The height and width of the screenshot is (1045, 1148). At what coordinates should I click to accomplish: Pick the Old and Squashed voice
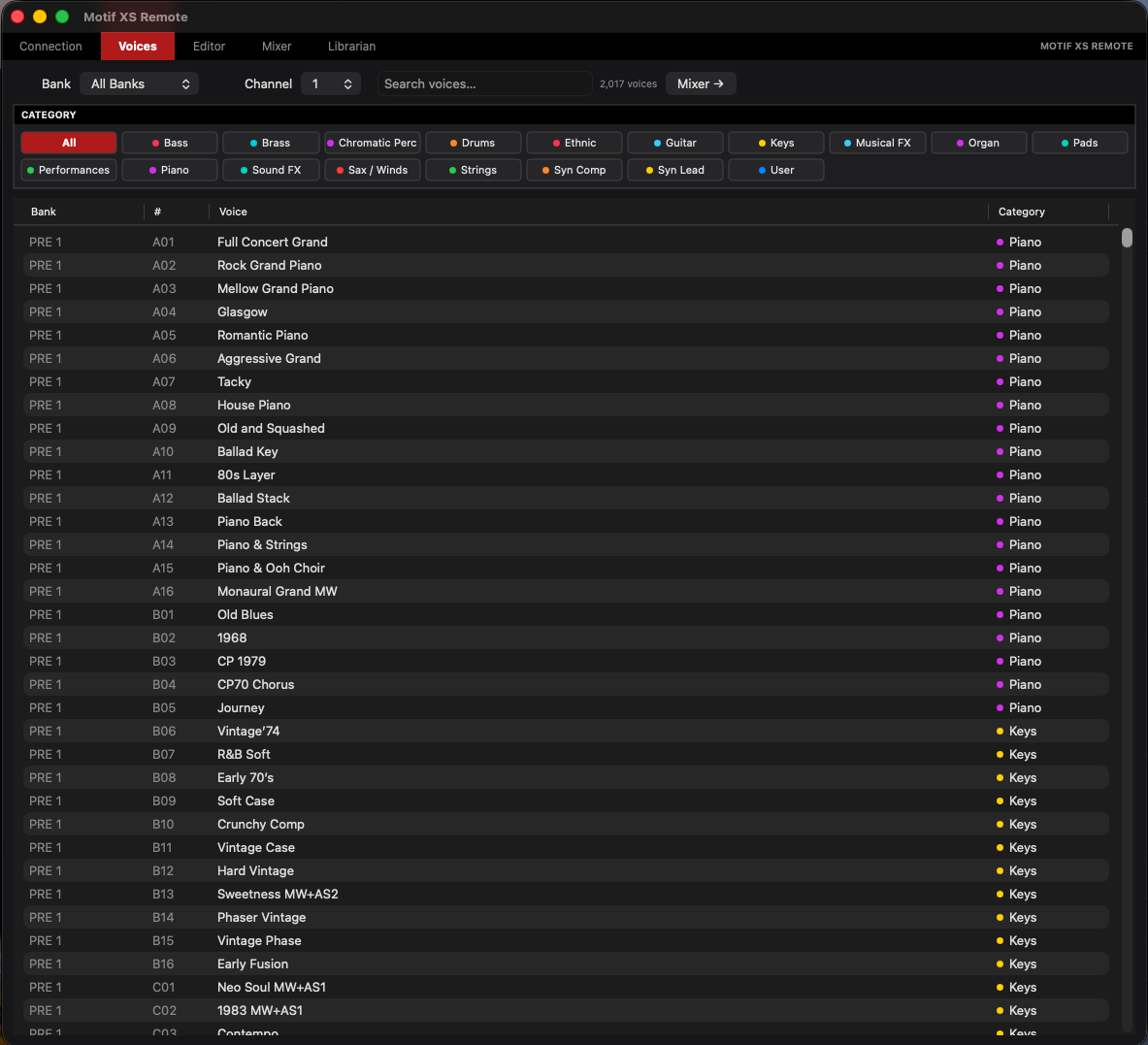click(565, 429)
